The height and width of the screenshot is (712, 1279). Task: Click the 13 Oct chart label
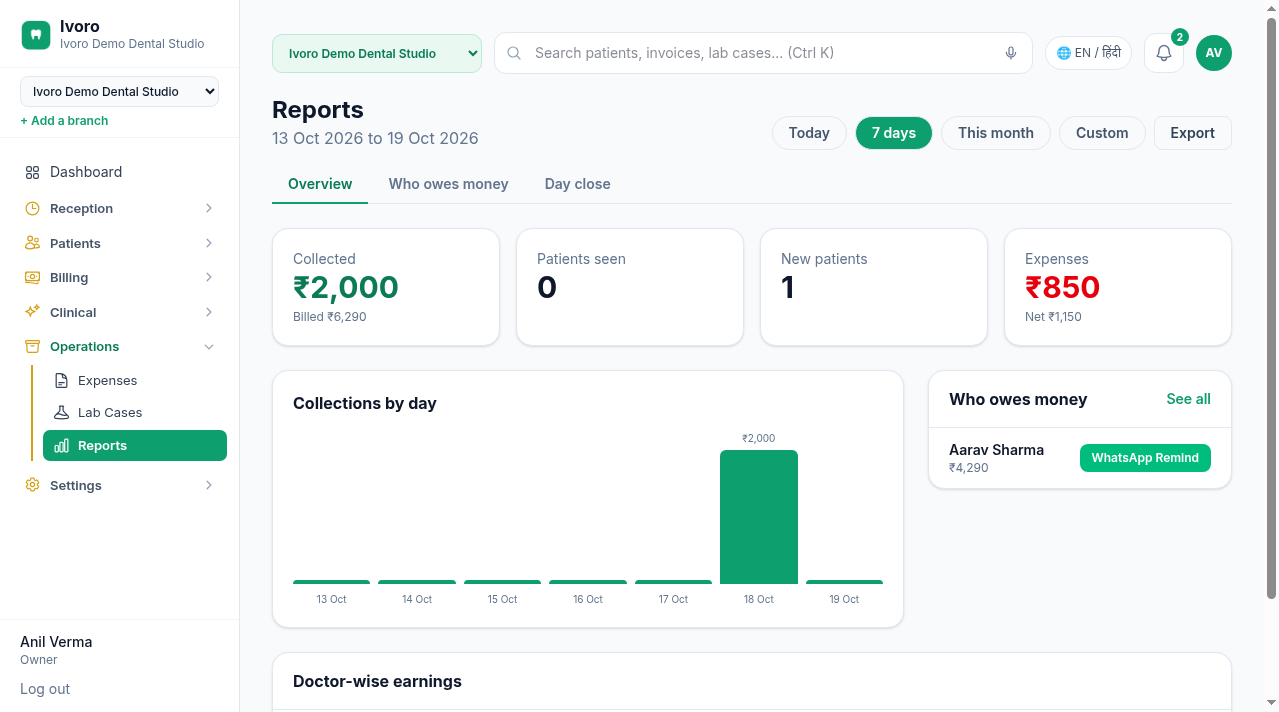[x=332, y=599]
